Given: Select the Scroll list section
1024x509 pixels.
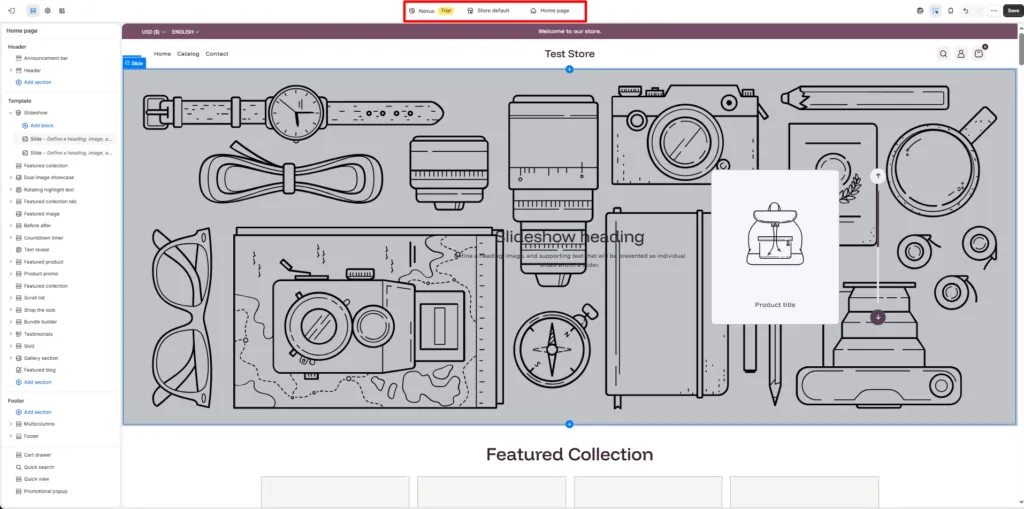Looking at the screenshot, I should [x=35, y=298].
